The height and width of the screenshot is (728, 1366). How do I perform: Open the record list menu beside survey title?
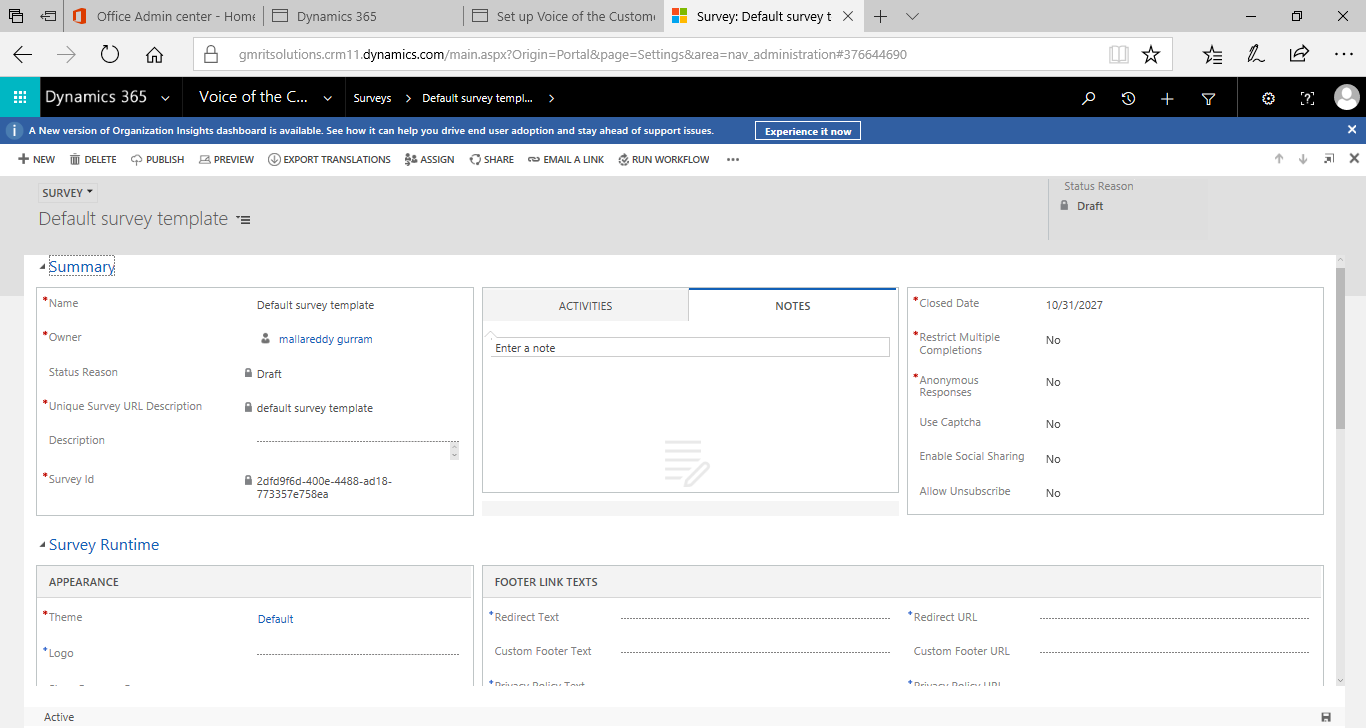point(243,219)
